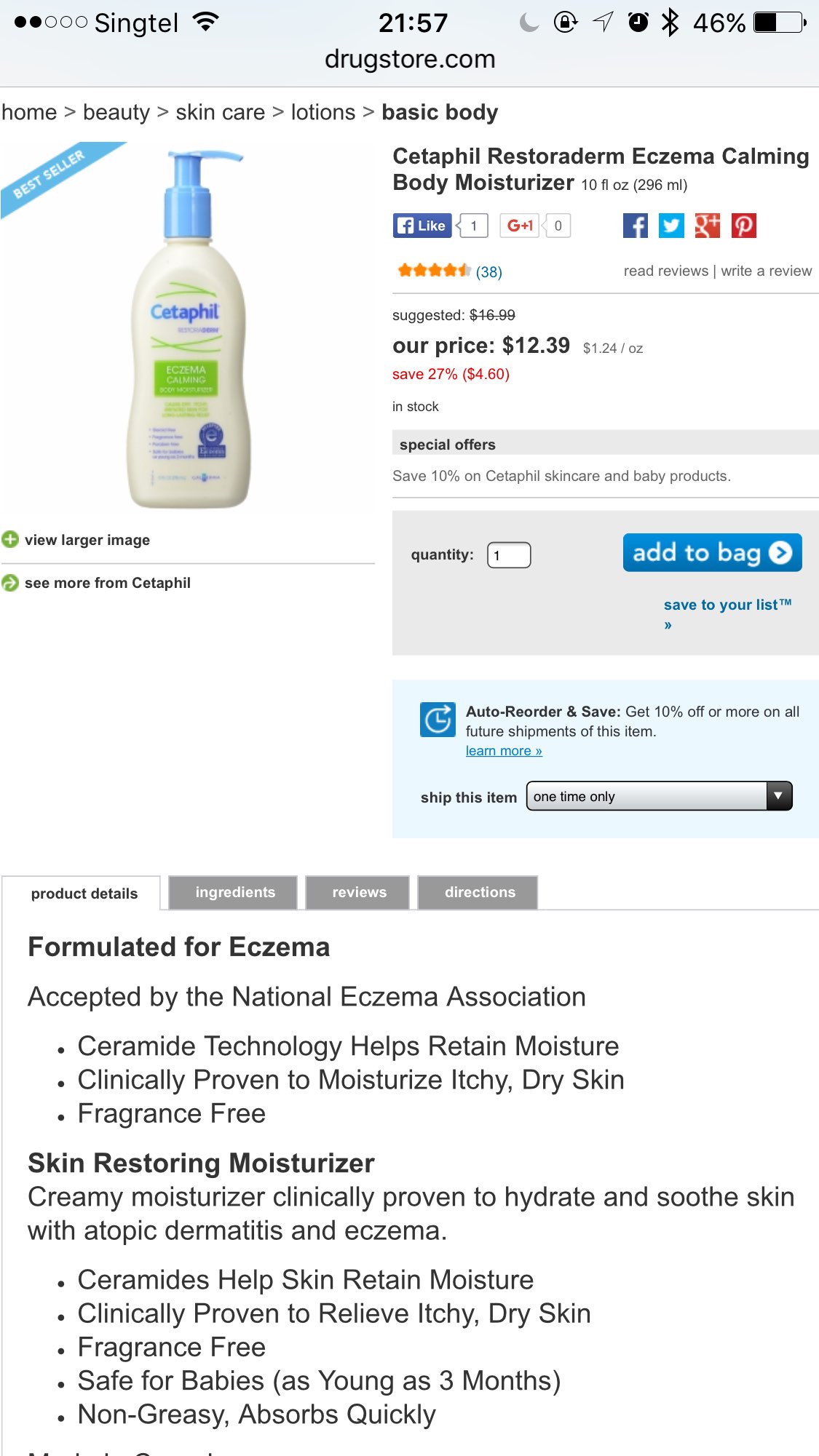The width and height of the screenshot is (819, 1456).
Task: Share product on Google Plus icon
Action: pyautogui.click(x=707, y=226)
